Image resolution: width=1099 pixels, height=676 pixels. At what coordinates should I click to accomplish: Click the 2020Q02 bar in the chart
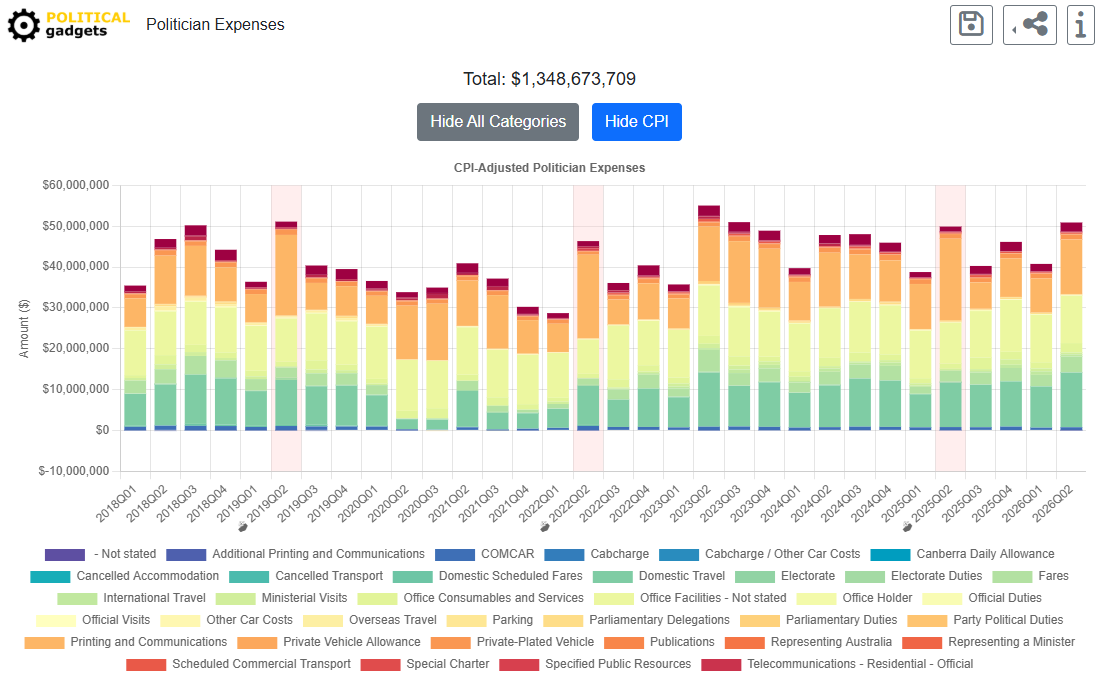[407, 361]
